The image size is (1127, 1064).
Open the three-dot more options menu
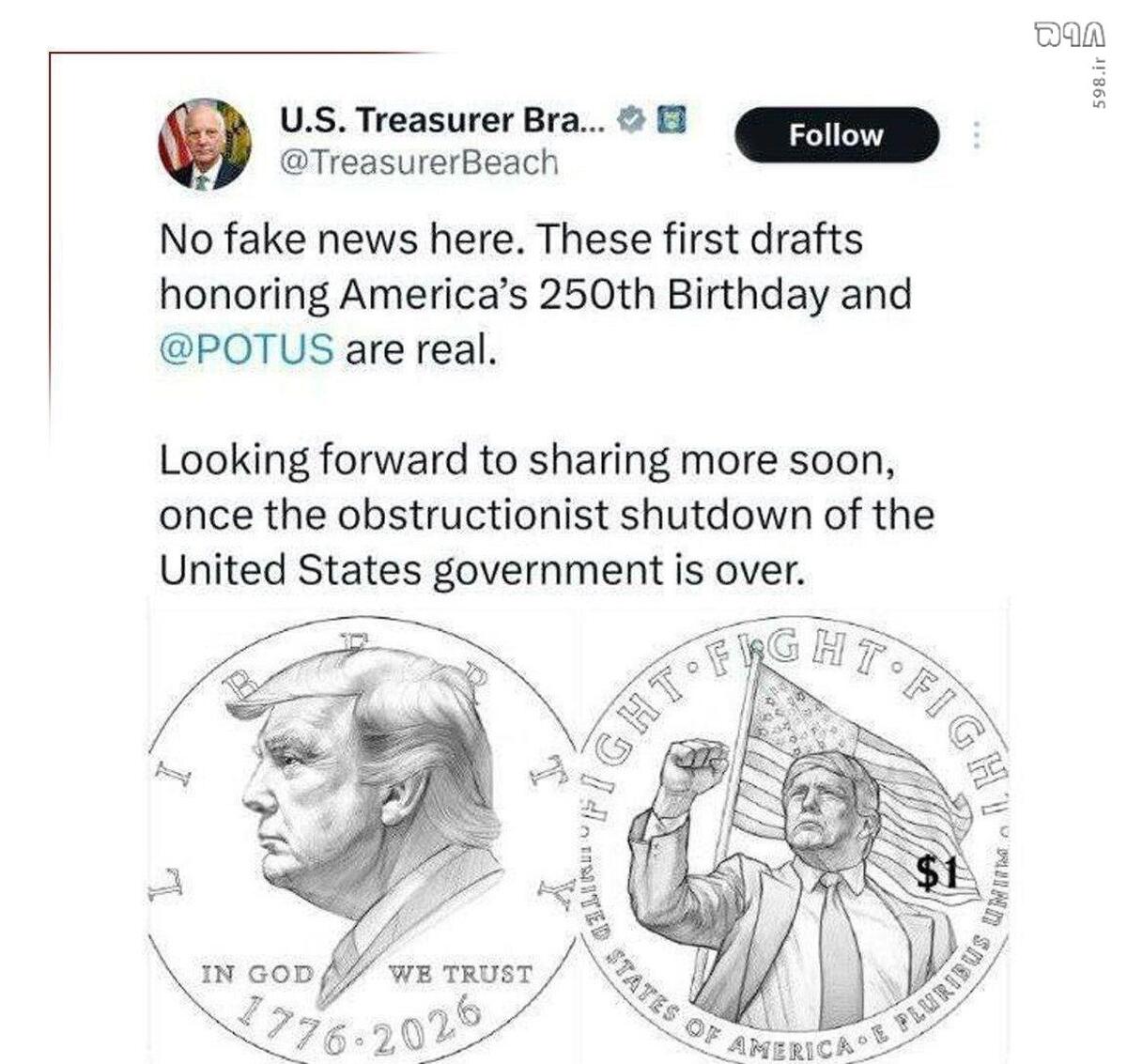[977, 136]
